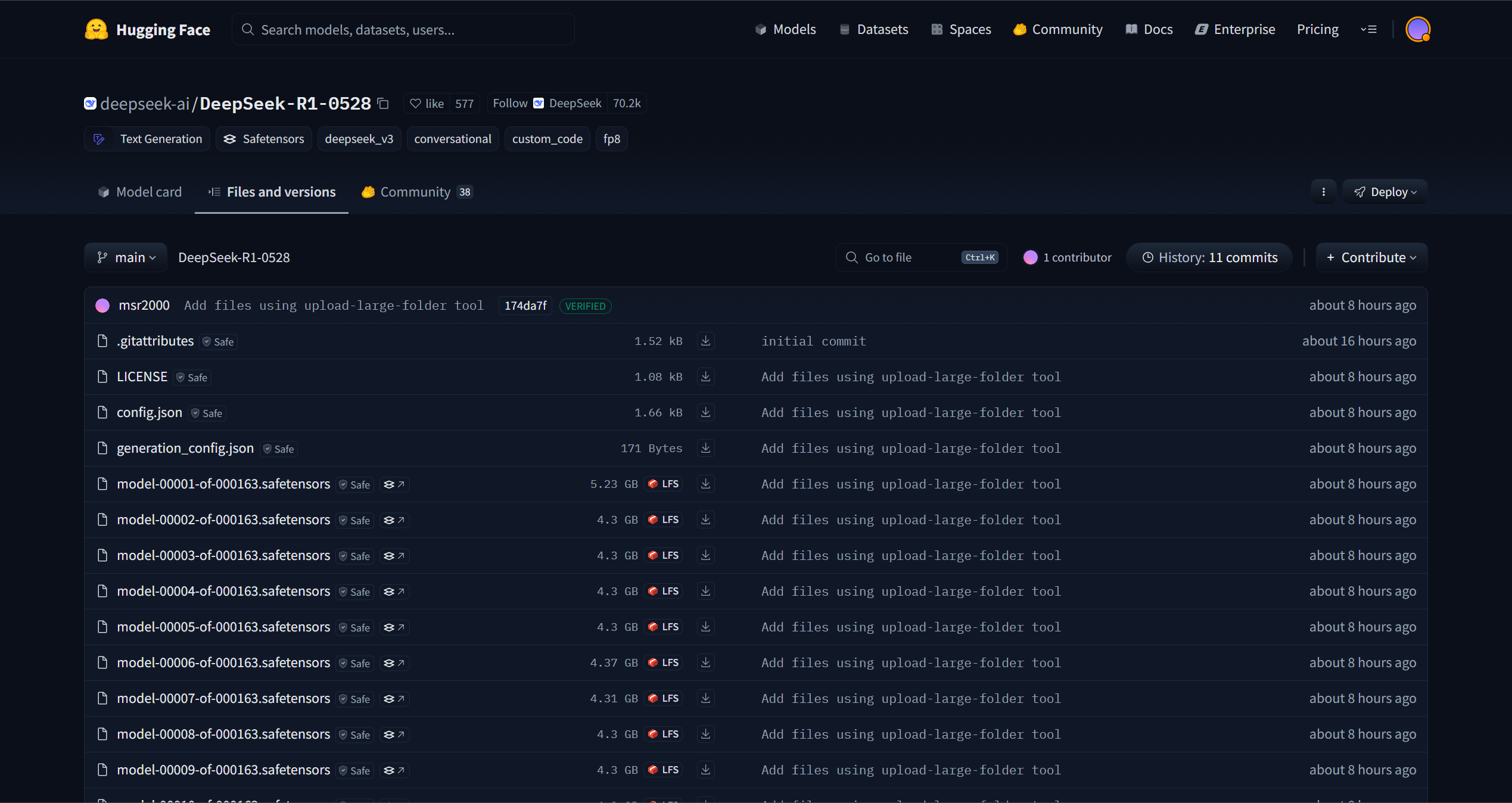Download the config.json file
Screen dimensions: 1512x803
pos(705,412)
